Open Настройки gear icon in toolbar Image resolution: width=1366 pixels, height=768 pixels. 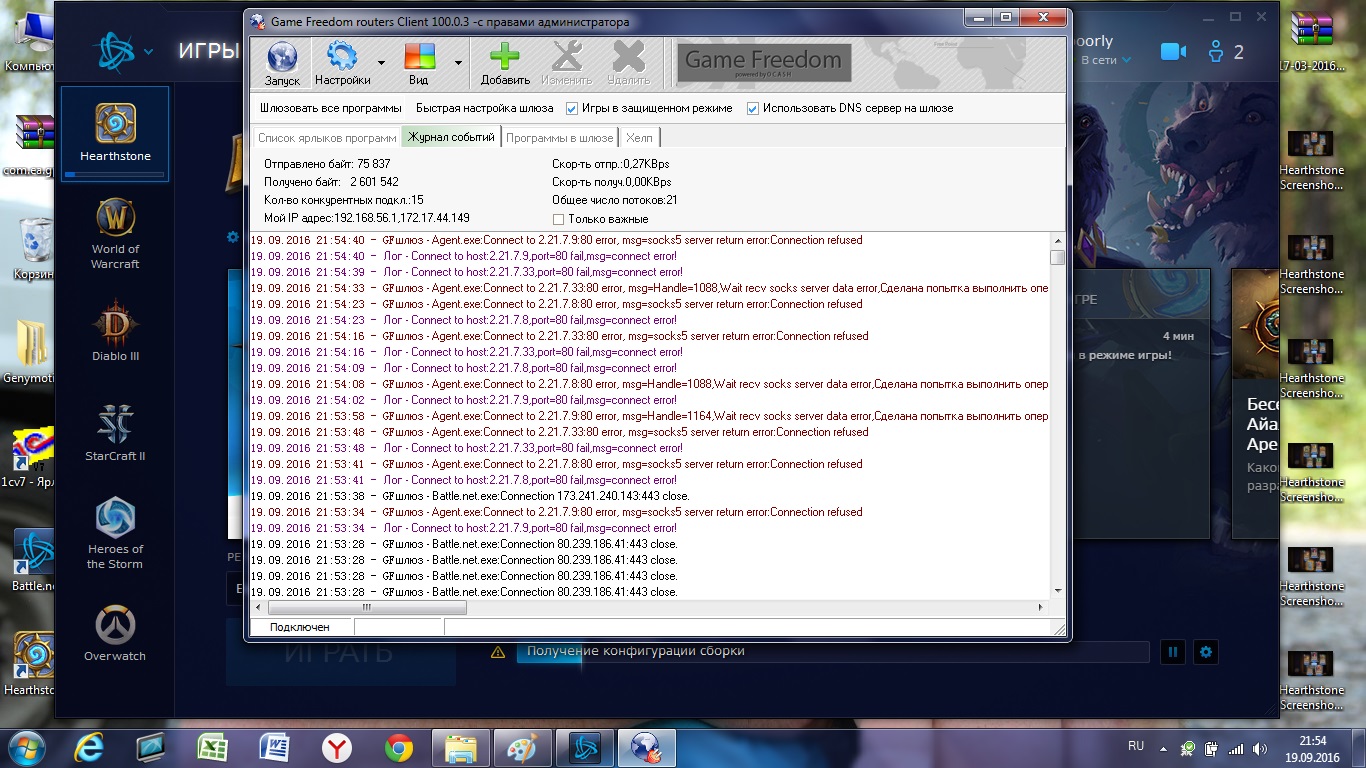click(x=342, y=57)
